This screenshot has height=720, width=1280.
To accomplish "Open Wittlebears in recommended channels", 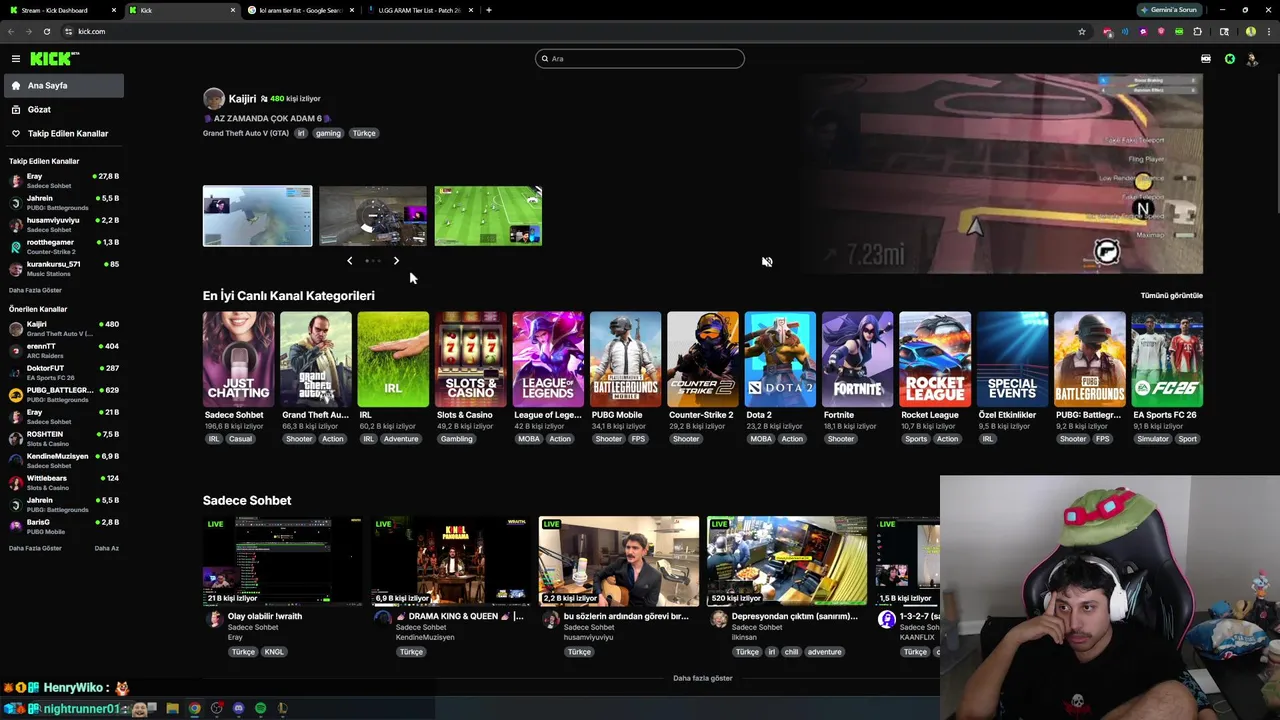I will point(62,483).
